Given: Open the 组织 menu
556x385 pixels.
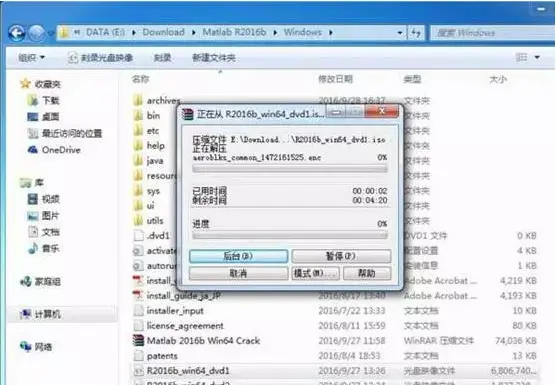Looking at the screenshot, I should [32, 57].
